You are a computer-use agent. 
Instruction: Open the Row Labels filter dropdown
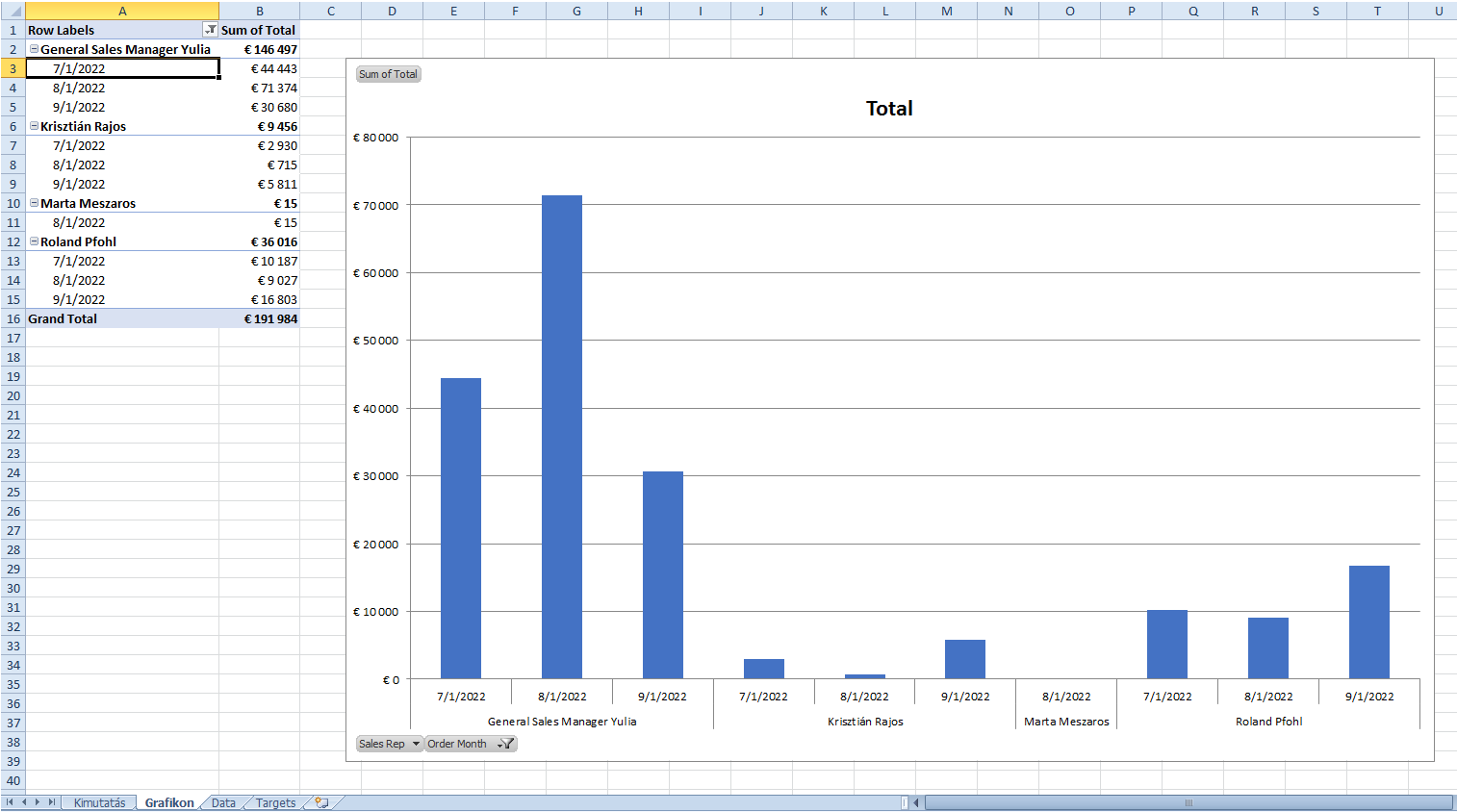click(210, 30)
